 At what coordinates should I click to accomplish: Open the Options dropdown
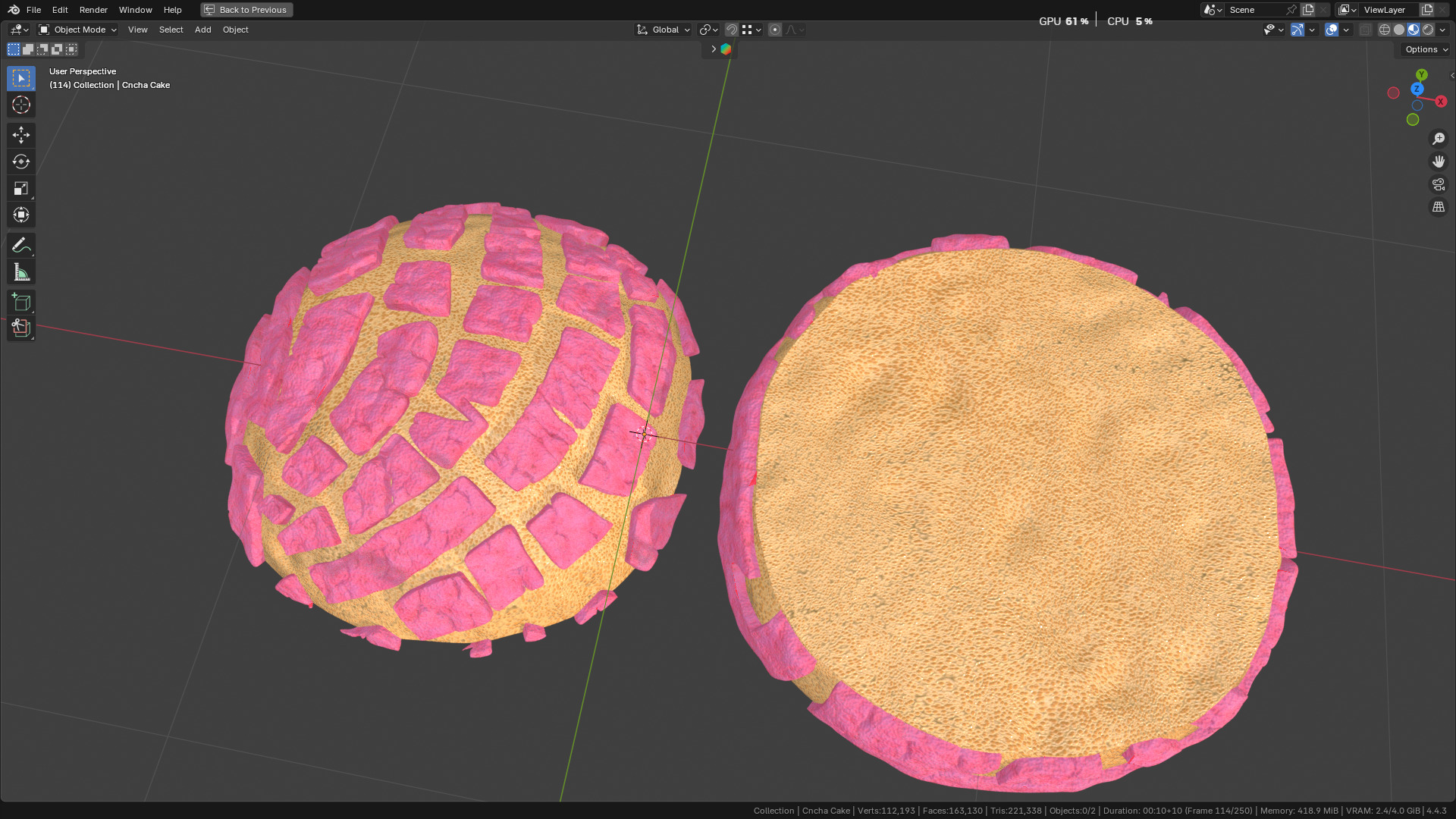[1426, 49]
